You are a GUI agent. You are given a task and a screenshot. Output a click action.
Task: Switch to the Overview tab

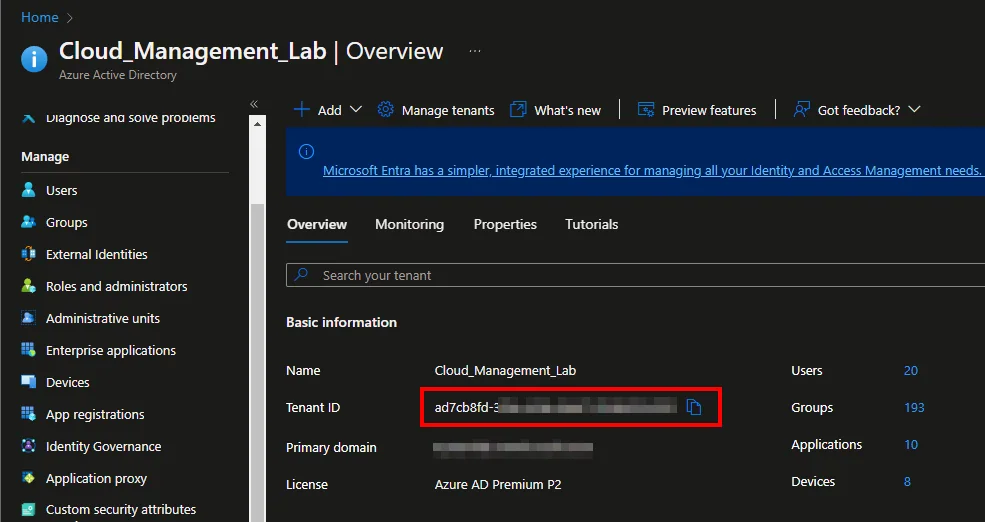[317, 224]
